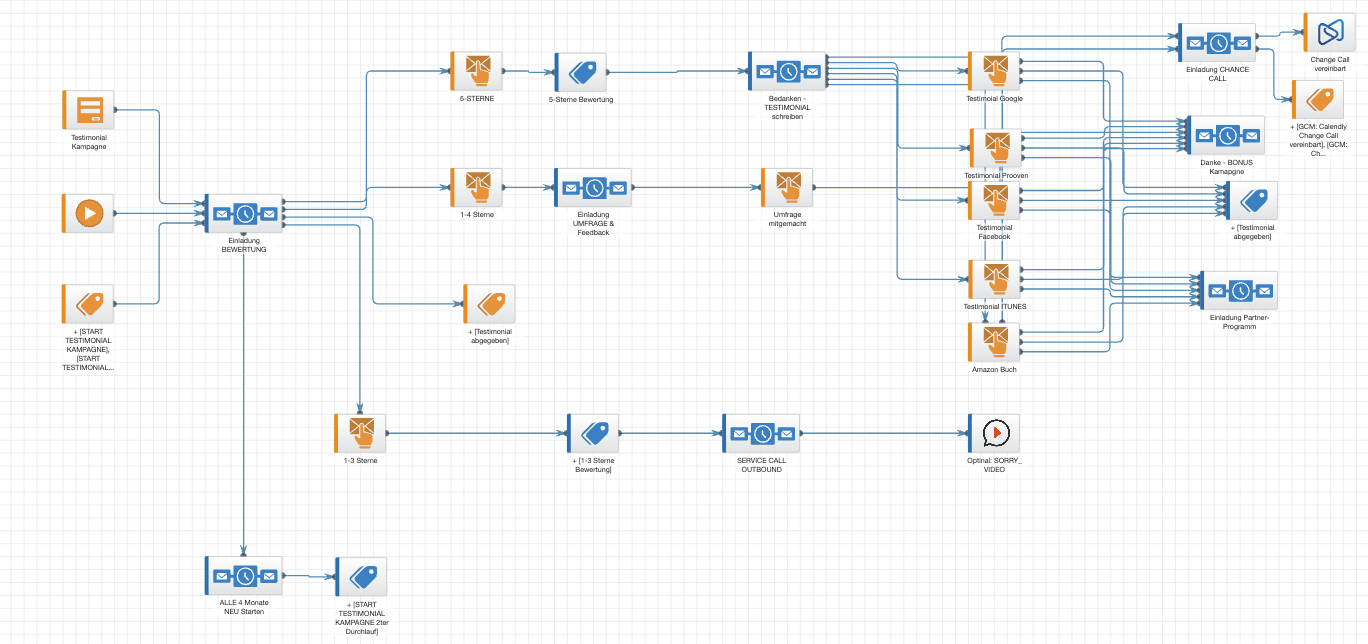This screenshot has width=1368, height=644.
Task: Open the SERVICE CALL OUTBOUND sequence
Action: pyautogui.click(x=762, y=434)
